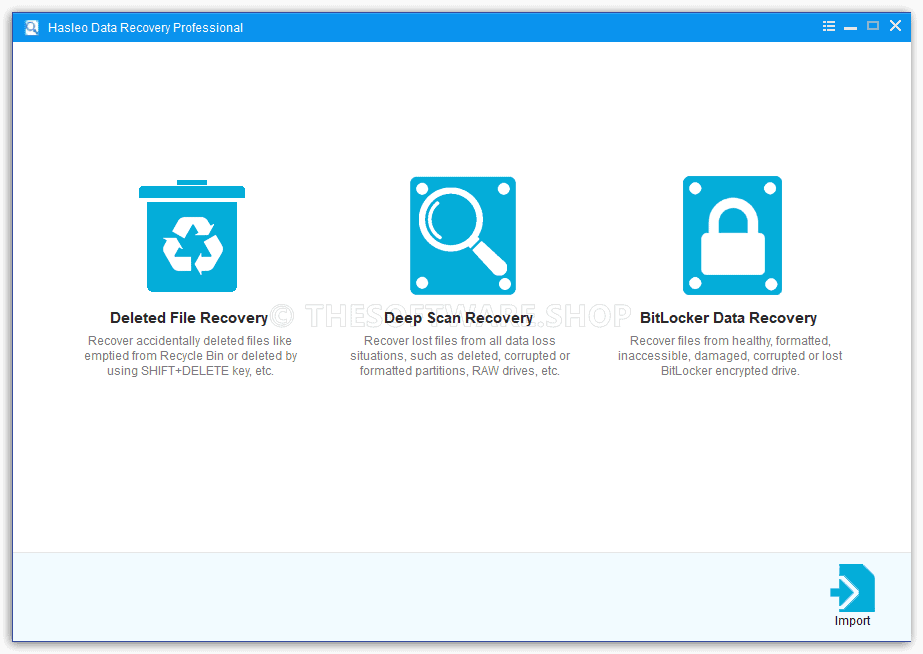923x654 pixels.
Task: Open the Deleted File Recovery recycle bin icon
Action: tap(192, 236)
